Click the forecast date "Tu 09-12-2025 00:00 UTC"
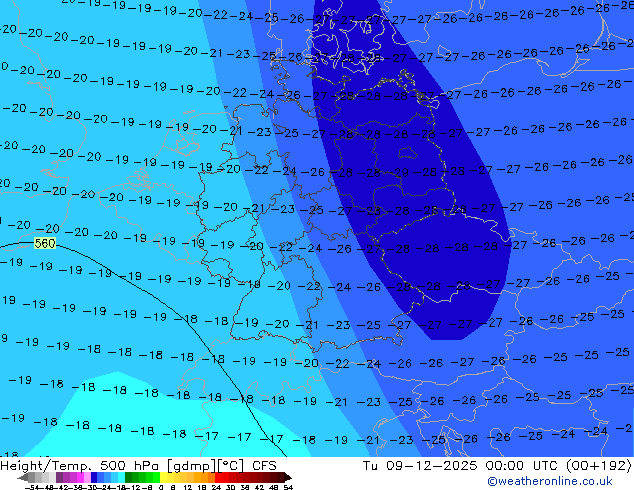Image resolution: width=634 pixels, height=490 pixels. [462, 466]
